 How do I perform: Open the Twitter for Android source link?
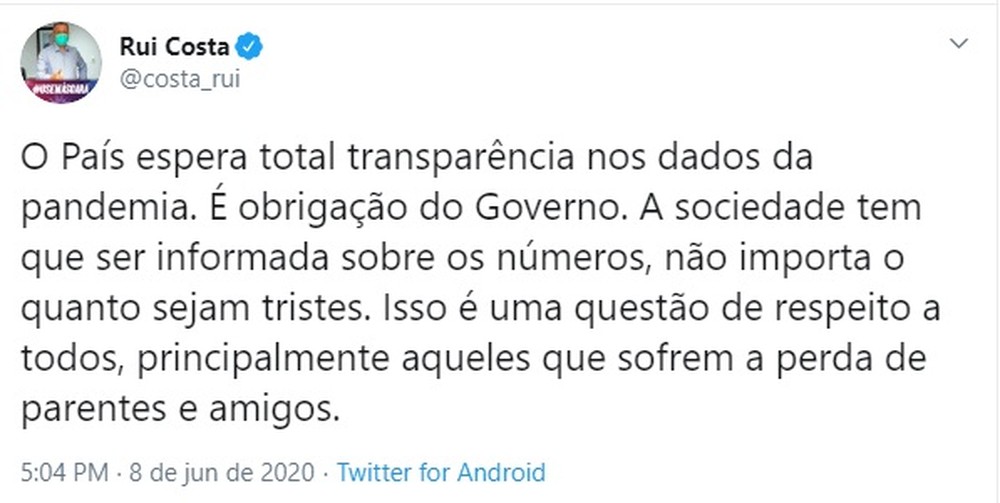(441, 472)
